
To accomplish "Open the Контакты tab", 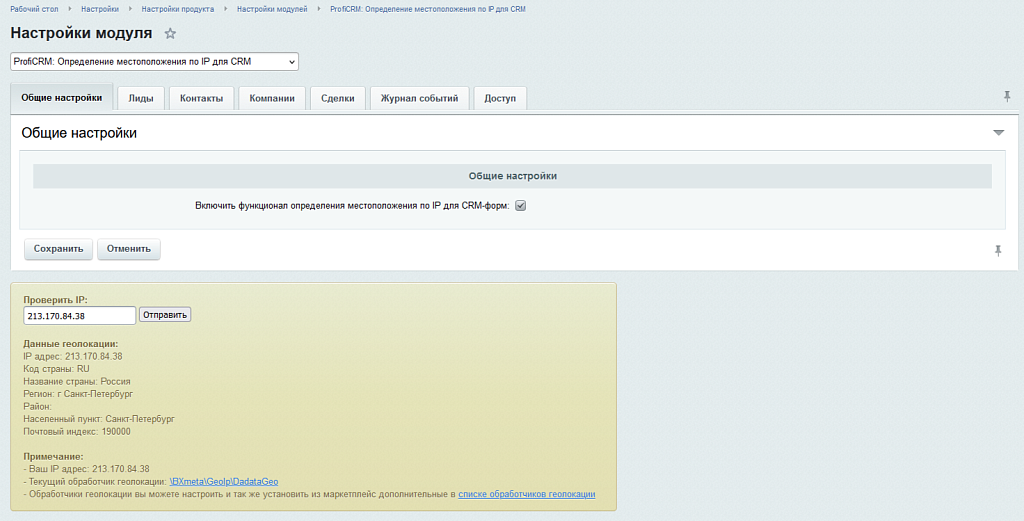I will coord(201,98).
